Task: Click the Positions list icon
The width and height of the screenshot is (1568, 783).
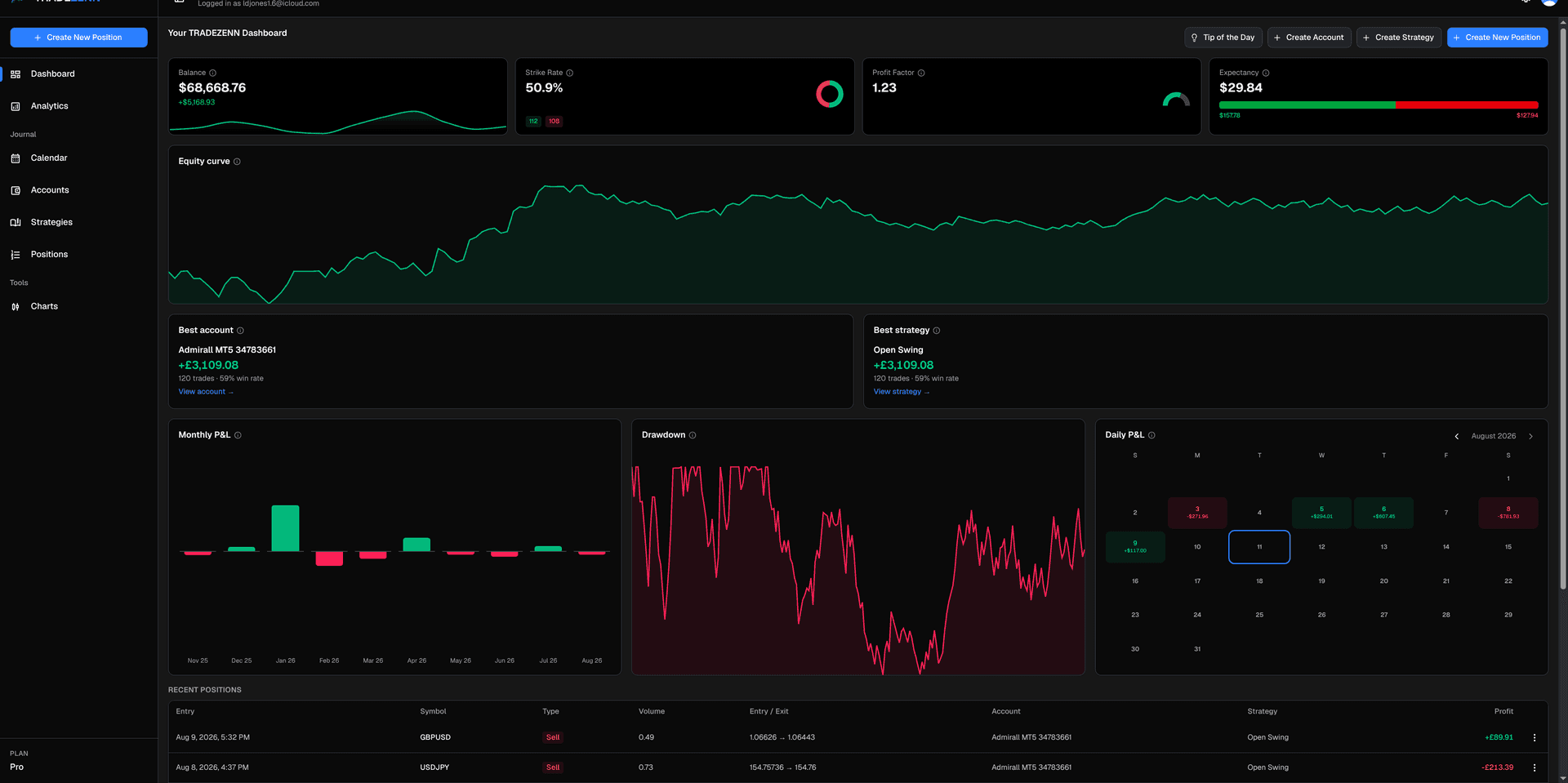Action: pos(16,255)
